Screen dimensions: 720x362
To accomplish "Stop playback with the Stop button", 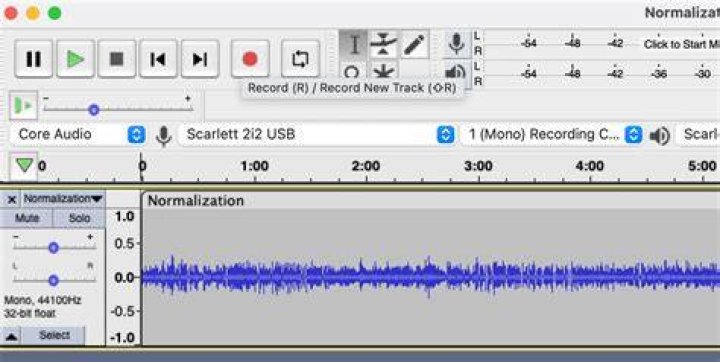I will pos(117,59).
